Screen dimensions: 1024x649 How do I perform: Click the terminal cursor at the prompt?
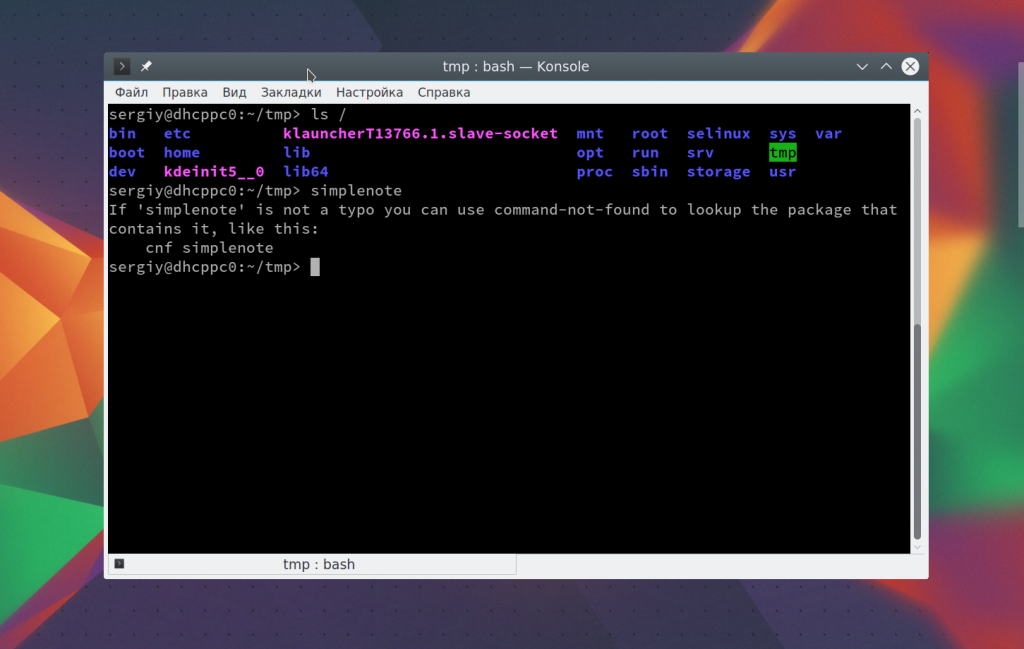(315, 267)
